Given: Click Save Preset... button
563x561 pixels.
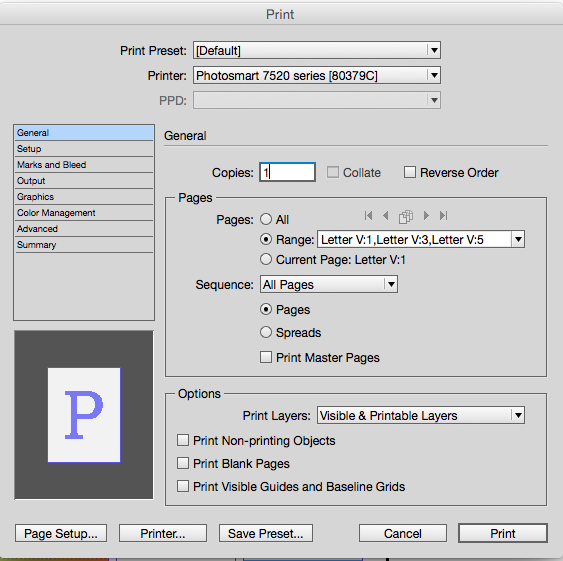Looking at the screenshot, I should click(x=266, y=533).
